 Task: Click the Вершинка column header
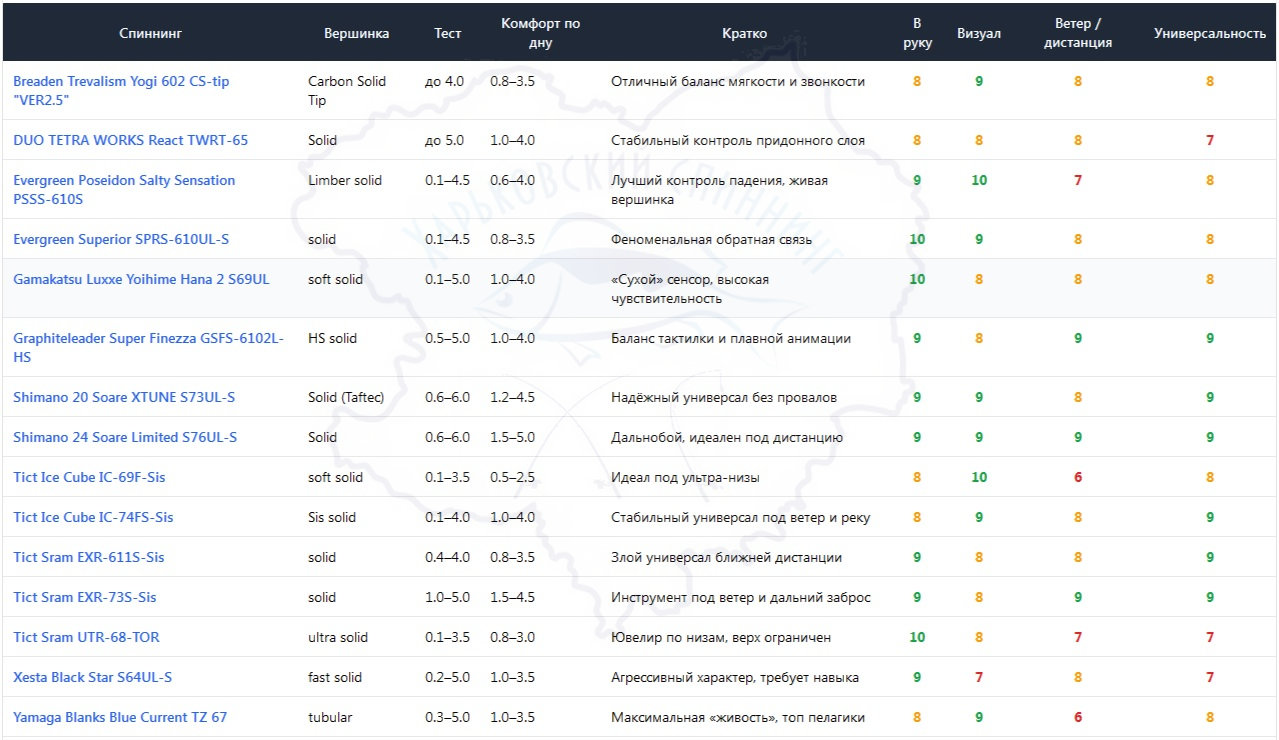(356, 33)
